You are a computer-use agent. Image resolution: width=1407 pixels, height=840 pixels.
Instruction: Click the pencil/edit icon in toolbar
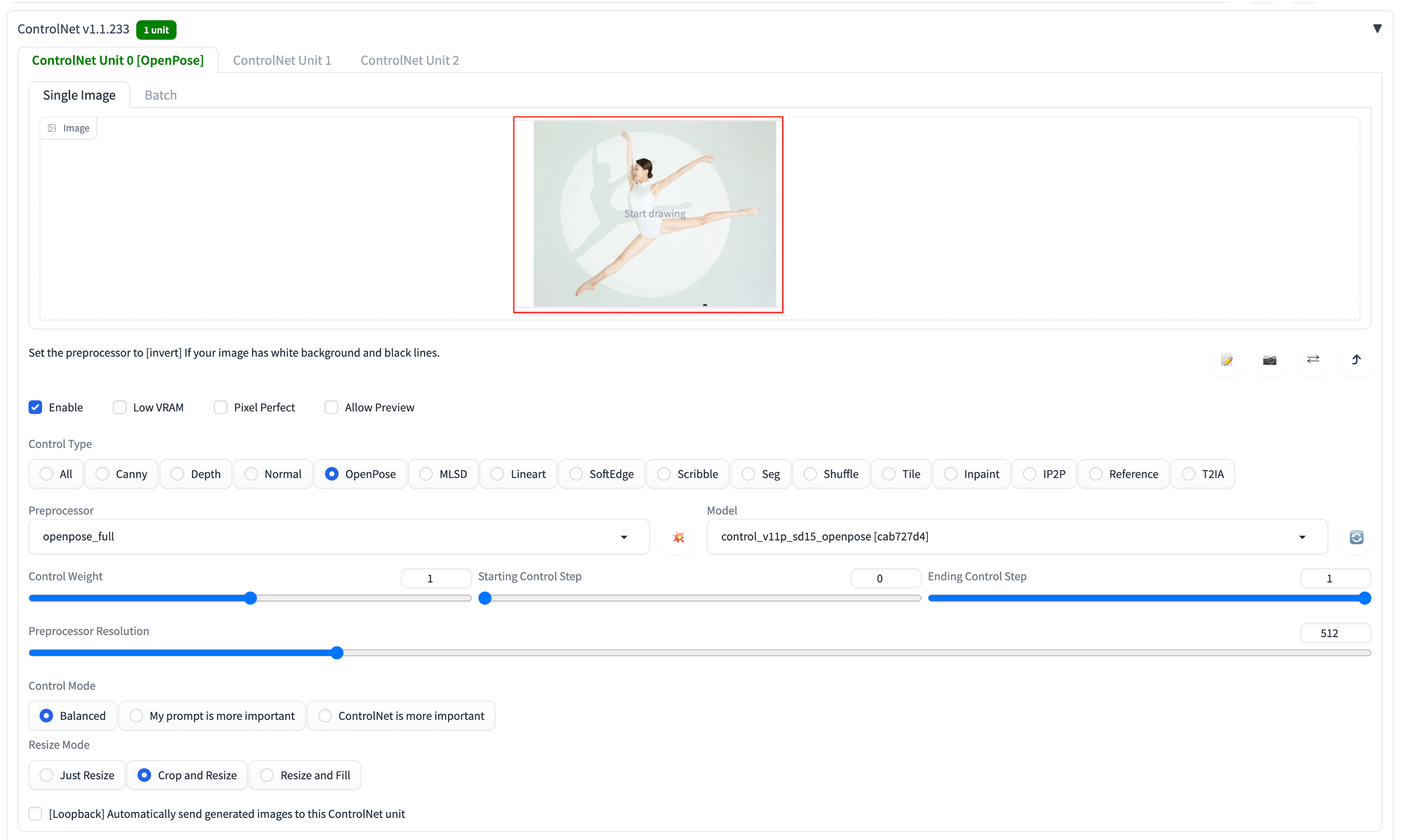click(x=1225, y=359)
